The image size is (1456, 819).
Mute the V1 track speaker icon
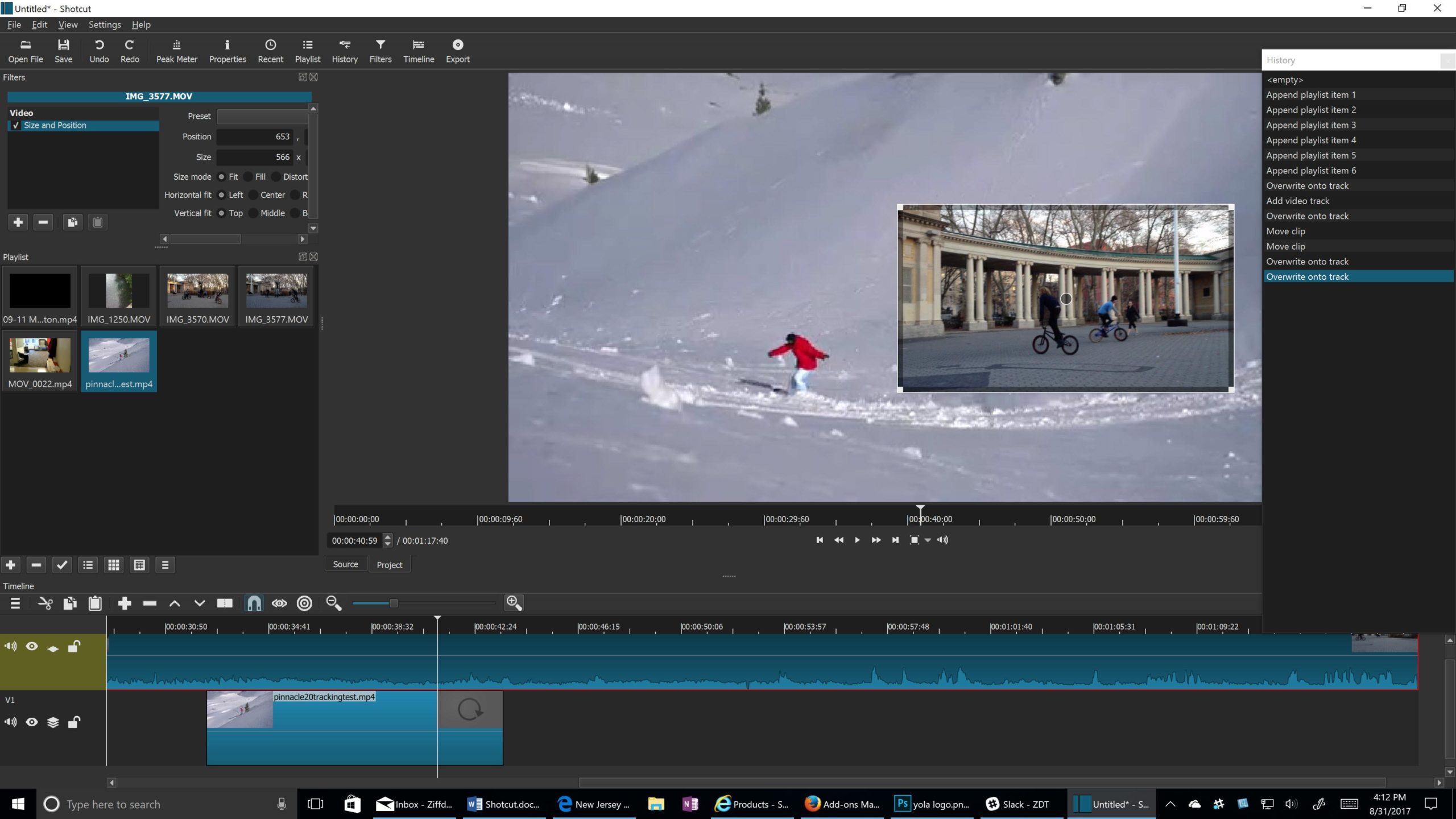pyautogui.click(x=10, y=722)
